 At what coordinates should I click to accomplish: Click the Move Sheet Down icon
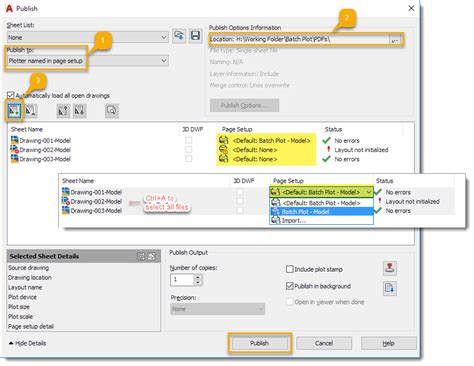(79, 111)
